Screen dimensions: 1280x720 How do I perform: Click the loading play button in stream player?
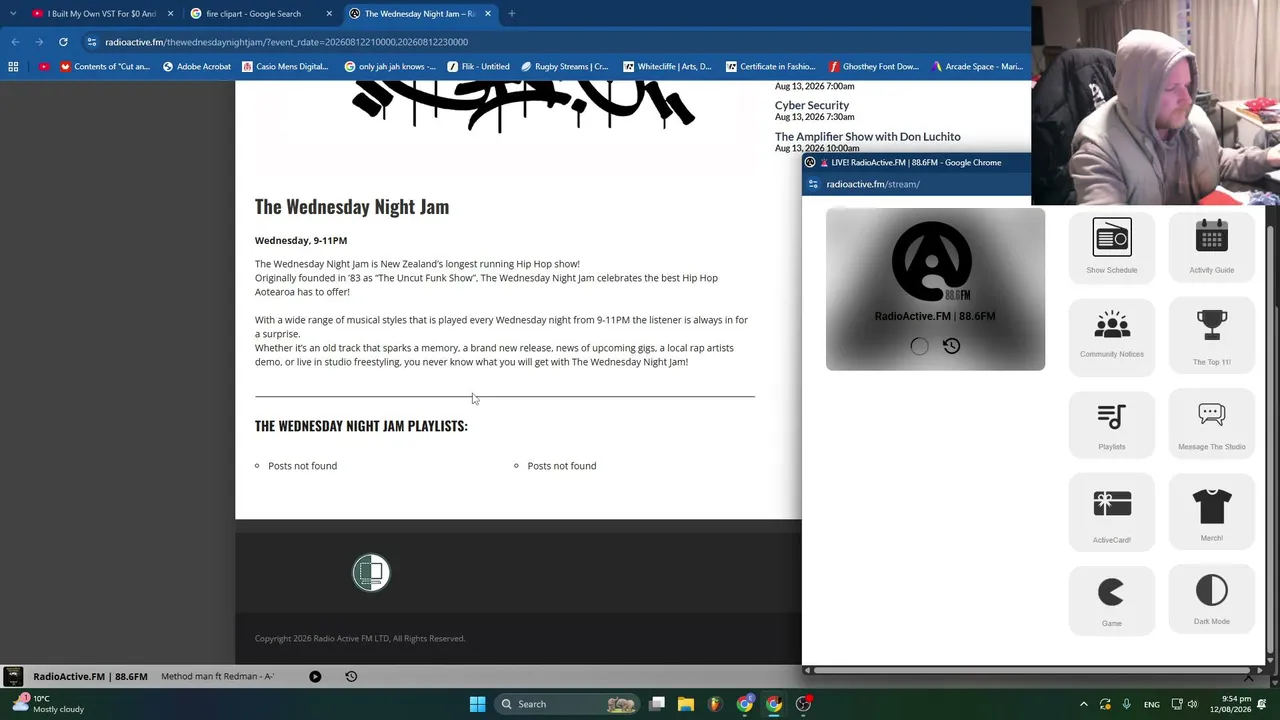tap(919, 346)
